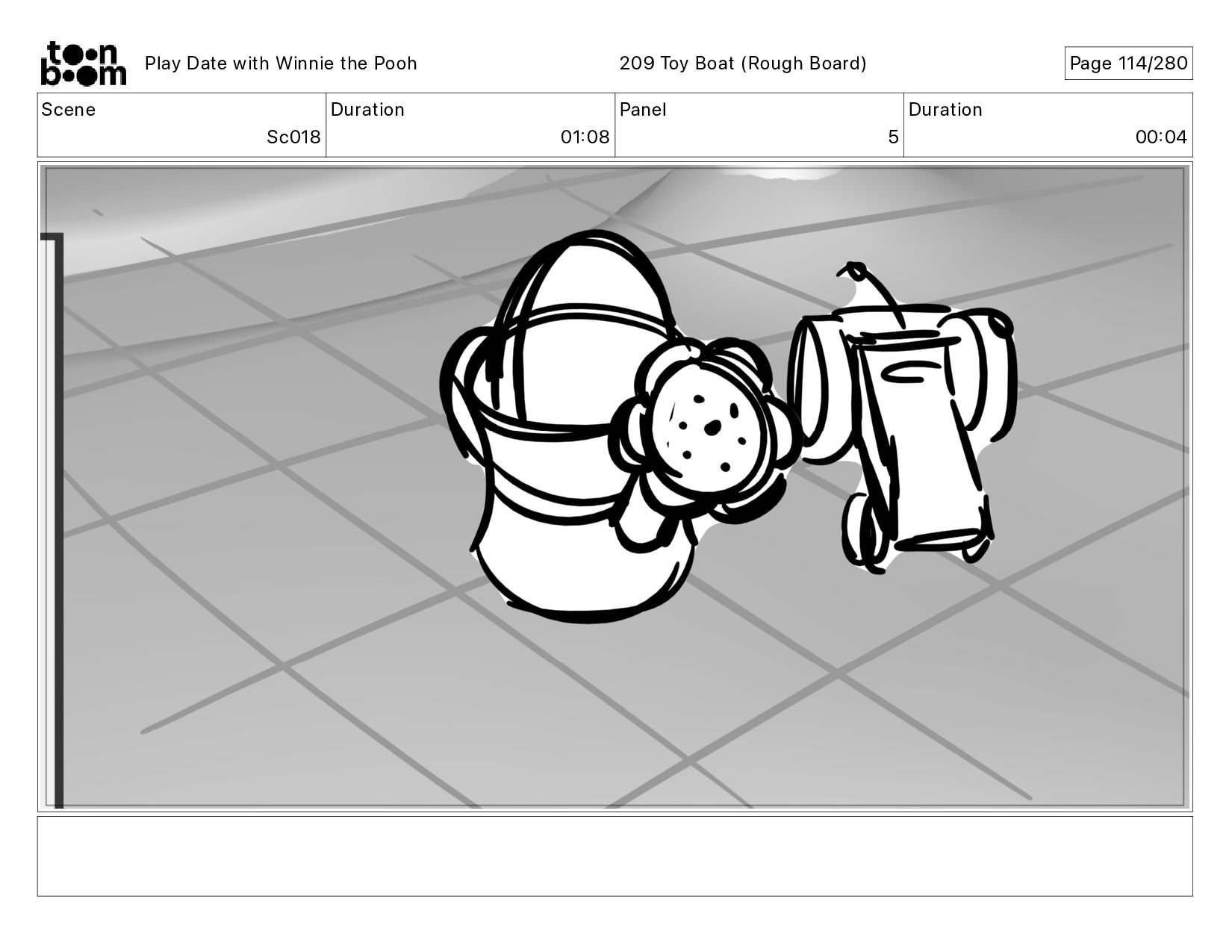Select the panel number 5
Viewport: 1232px width, 952px height.
[892, 137]
